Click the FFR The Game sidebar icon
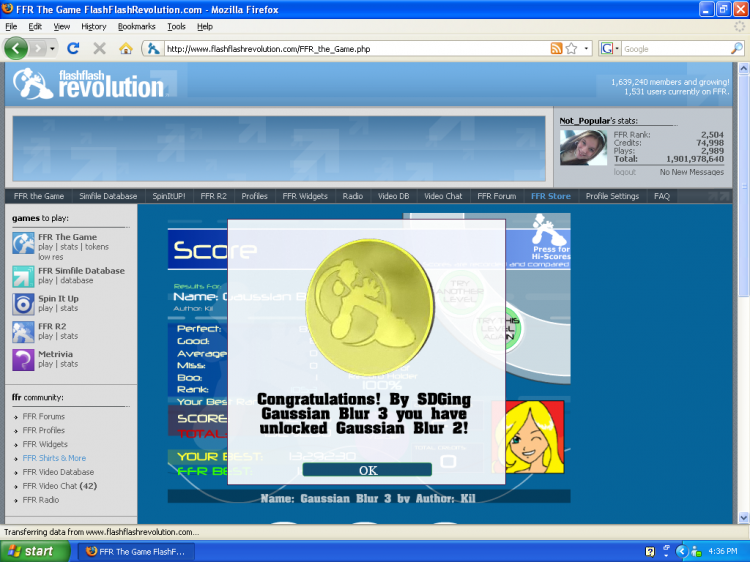This screenshot has height=562, width=750. point(23,242)
